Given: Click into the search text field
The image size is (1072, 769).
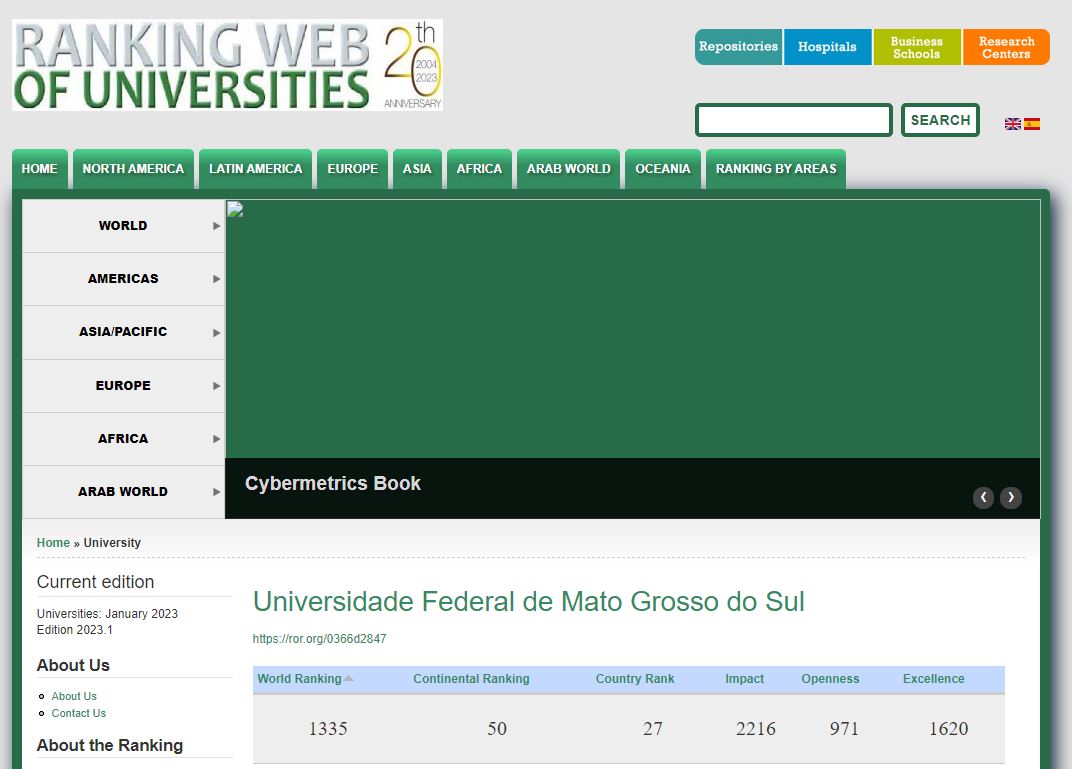Looking at the screenshot, I should (793, 120).
